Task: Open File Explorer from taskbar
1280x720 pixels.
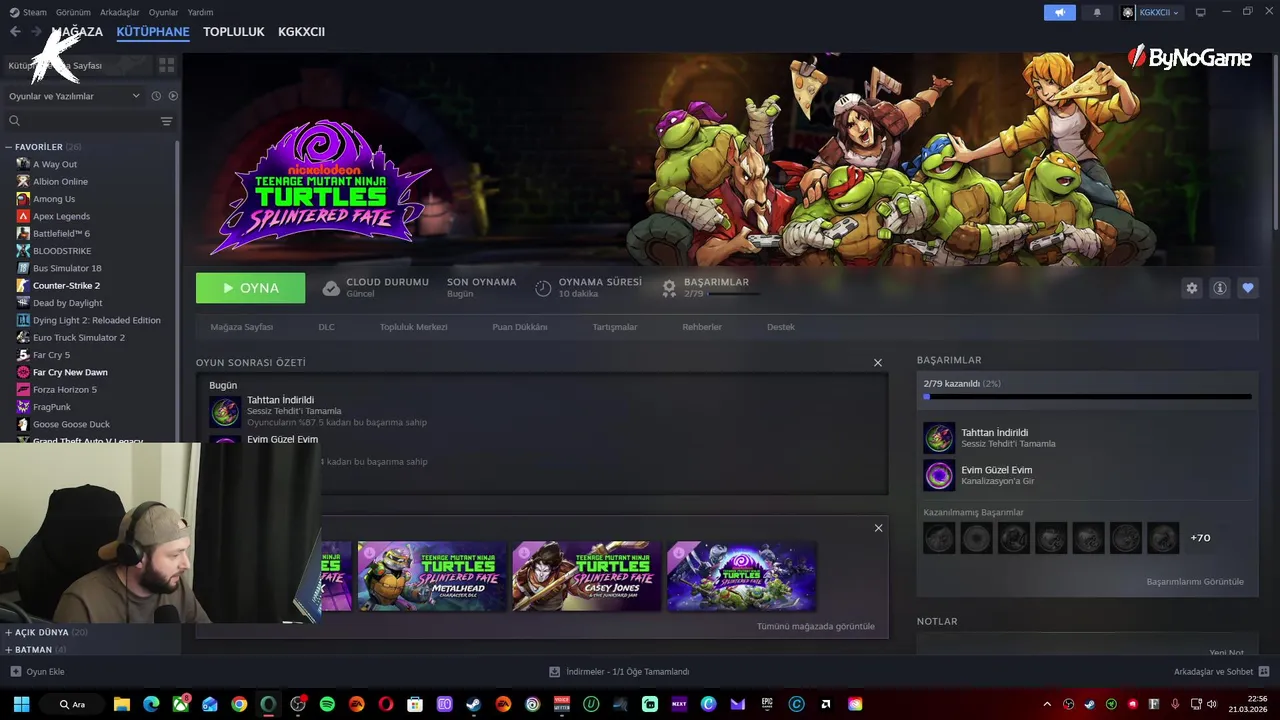Action: click(122, 704)
